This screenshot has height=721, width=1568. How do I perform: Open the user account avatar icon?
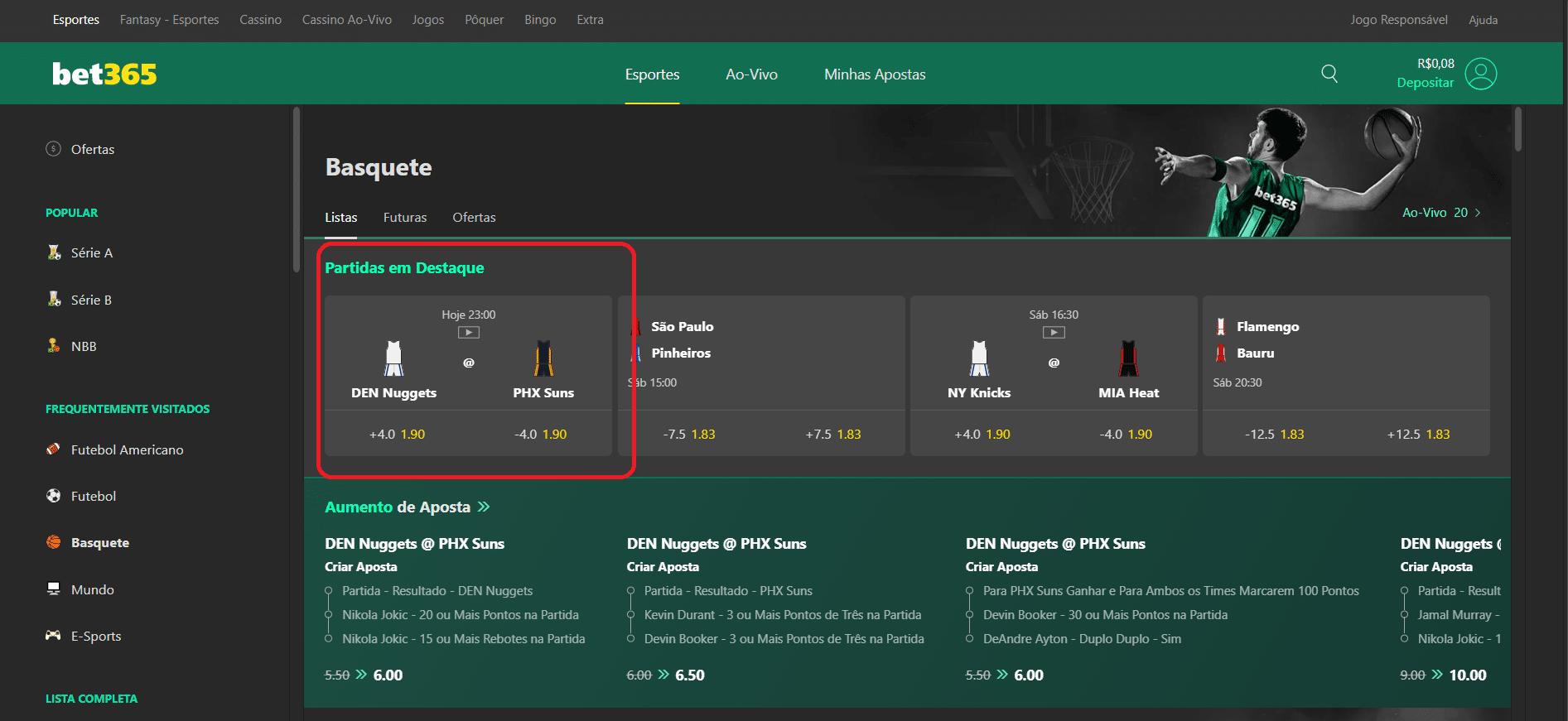1481,74
